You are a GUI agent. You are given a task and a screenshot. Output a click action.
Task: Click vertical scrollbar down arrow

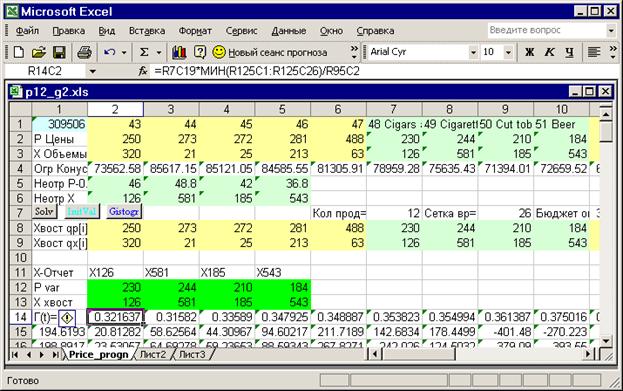[606, 341]
